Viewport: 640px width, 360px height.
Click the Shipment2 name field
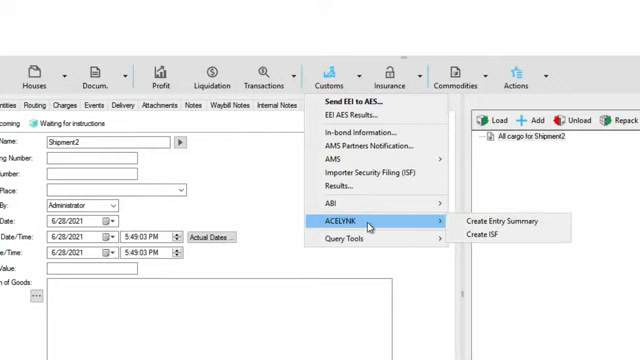click(109, 142)
